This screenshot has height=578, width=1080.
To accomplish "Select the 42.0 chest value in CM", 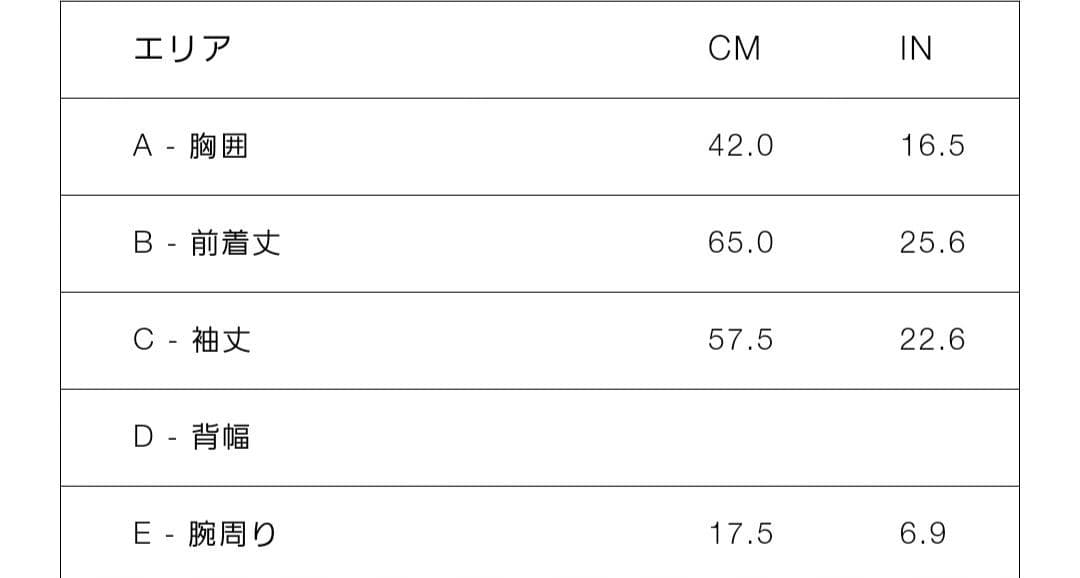I will 740,146.
